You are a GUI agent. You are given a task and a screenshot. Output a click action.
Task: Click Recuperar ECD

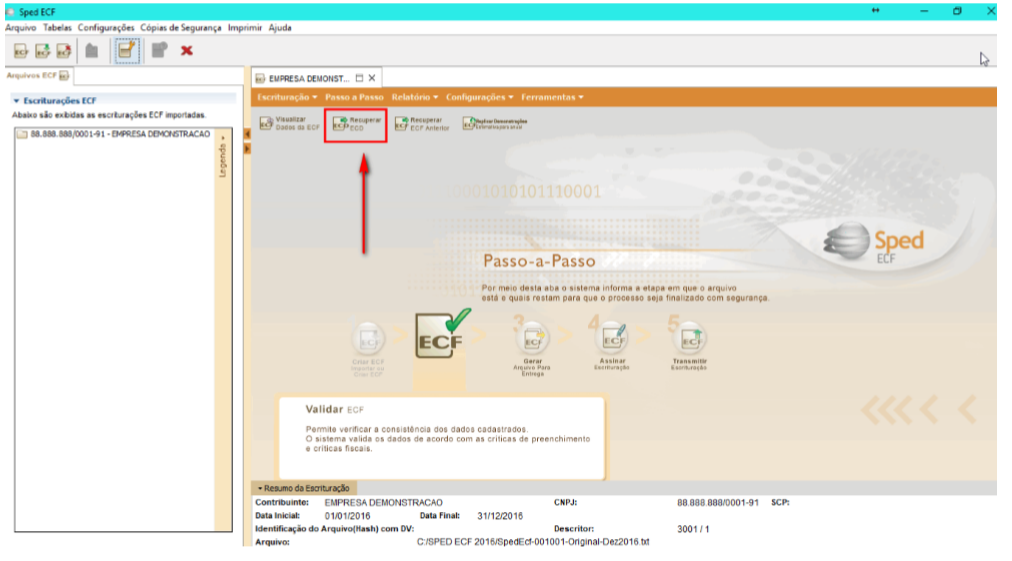point(357,124)
